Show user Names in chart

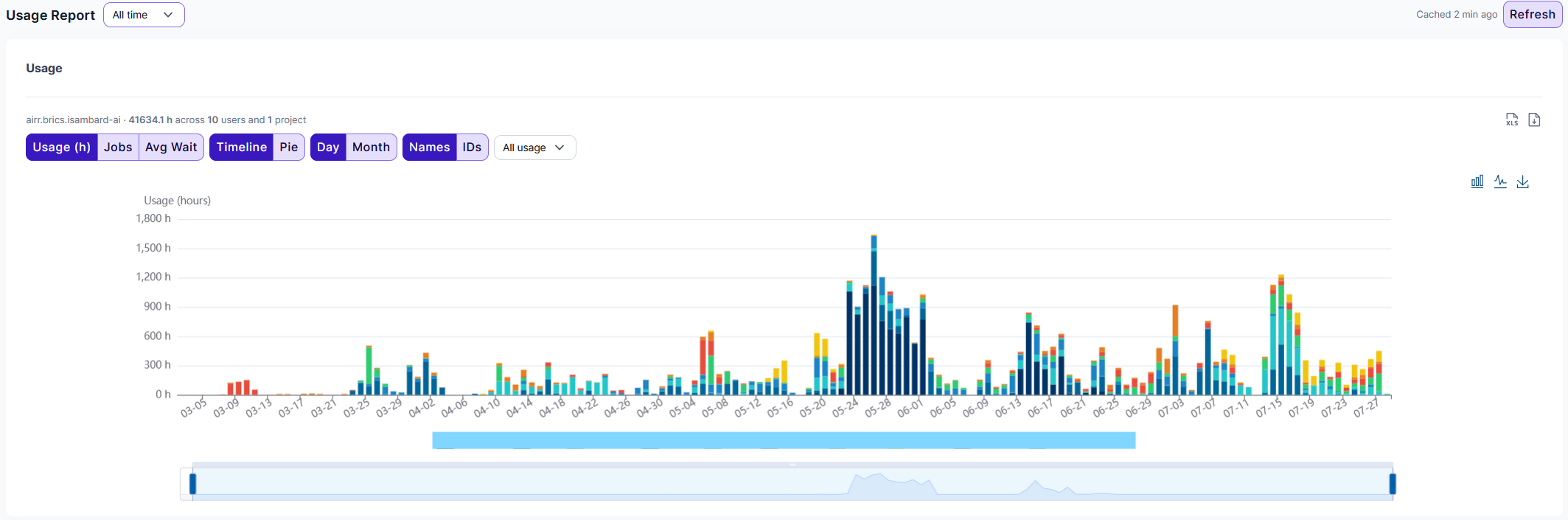[x=430, y=148]
